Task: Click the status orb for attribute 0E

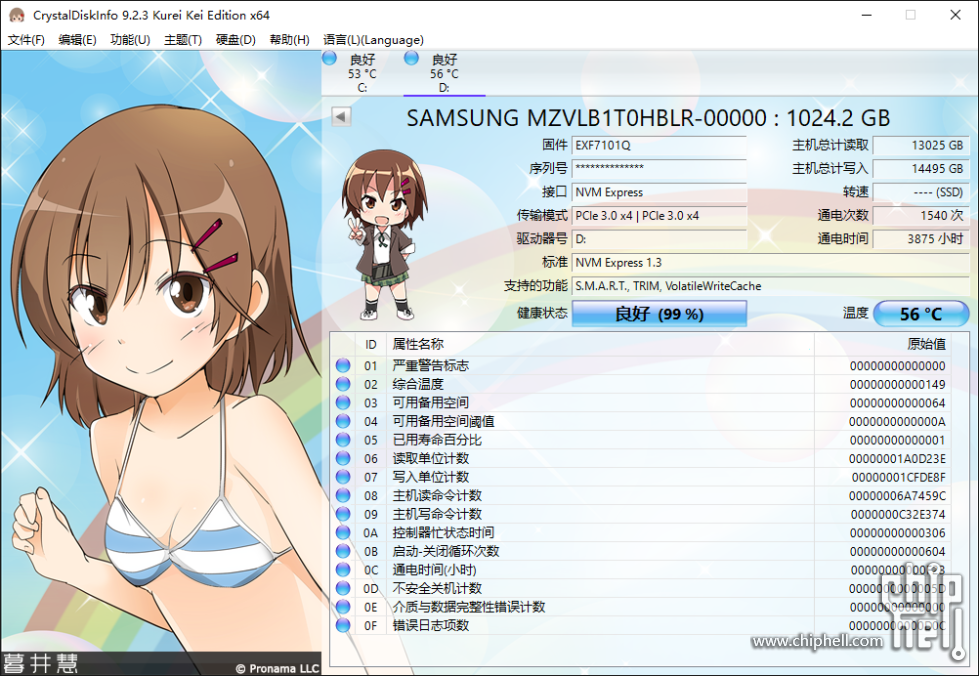Action: (x=343, y=607)
